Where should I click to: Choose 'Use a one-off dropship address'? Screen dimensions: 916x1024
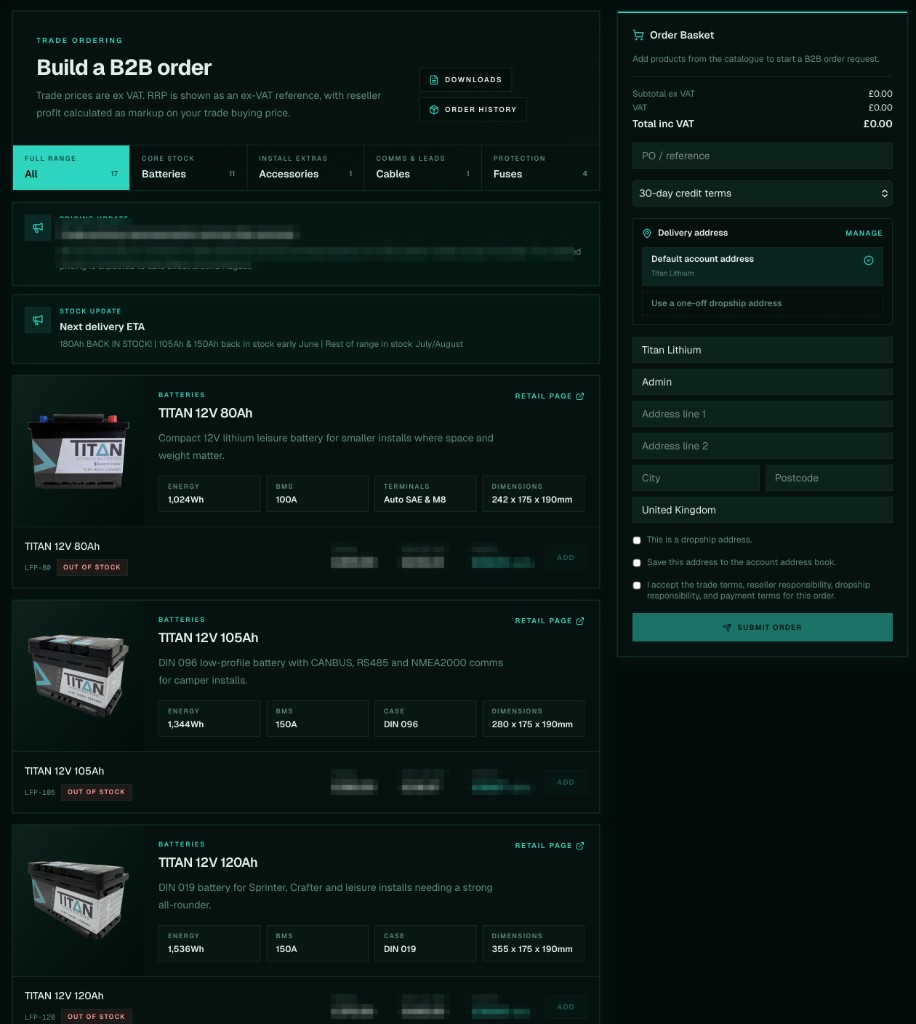tap(762, 303)
